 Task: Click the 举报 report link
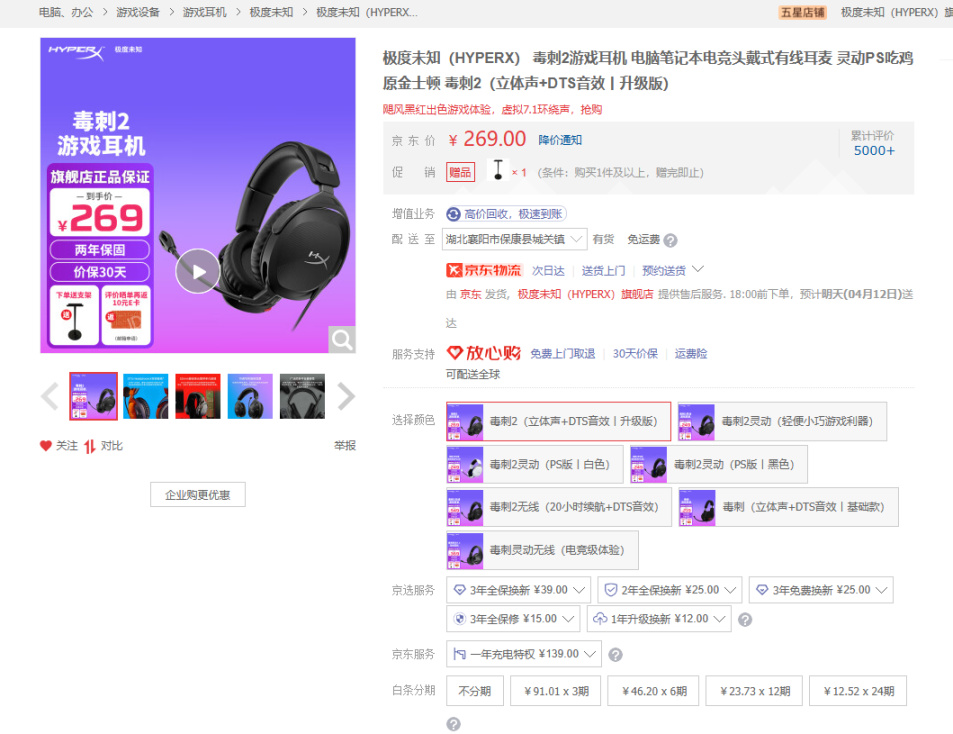[x=345, y=445]
